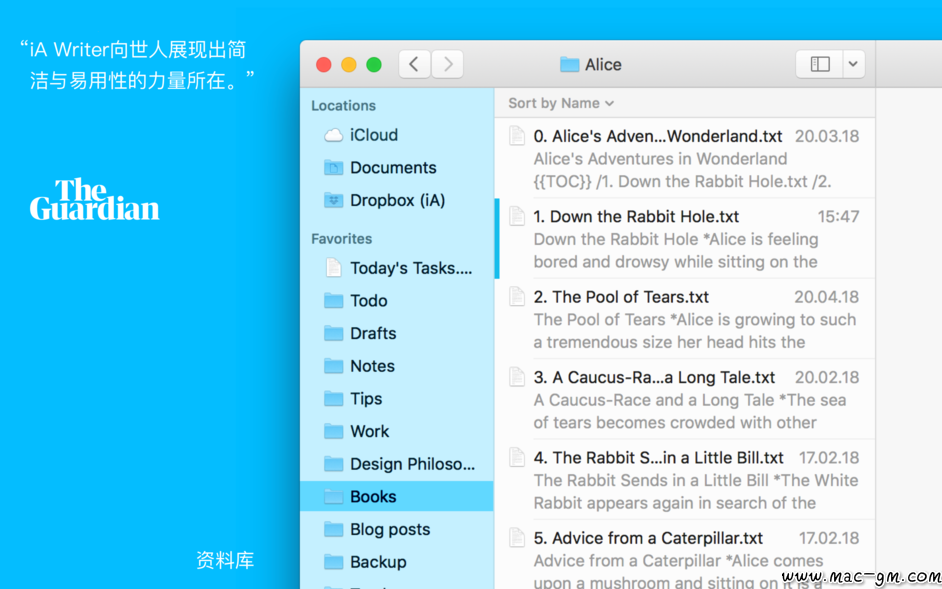Click the Documents folder icon
942x589 pixels.
(334, 168)
